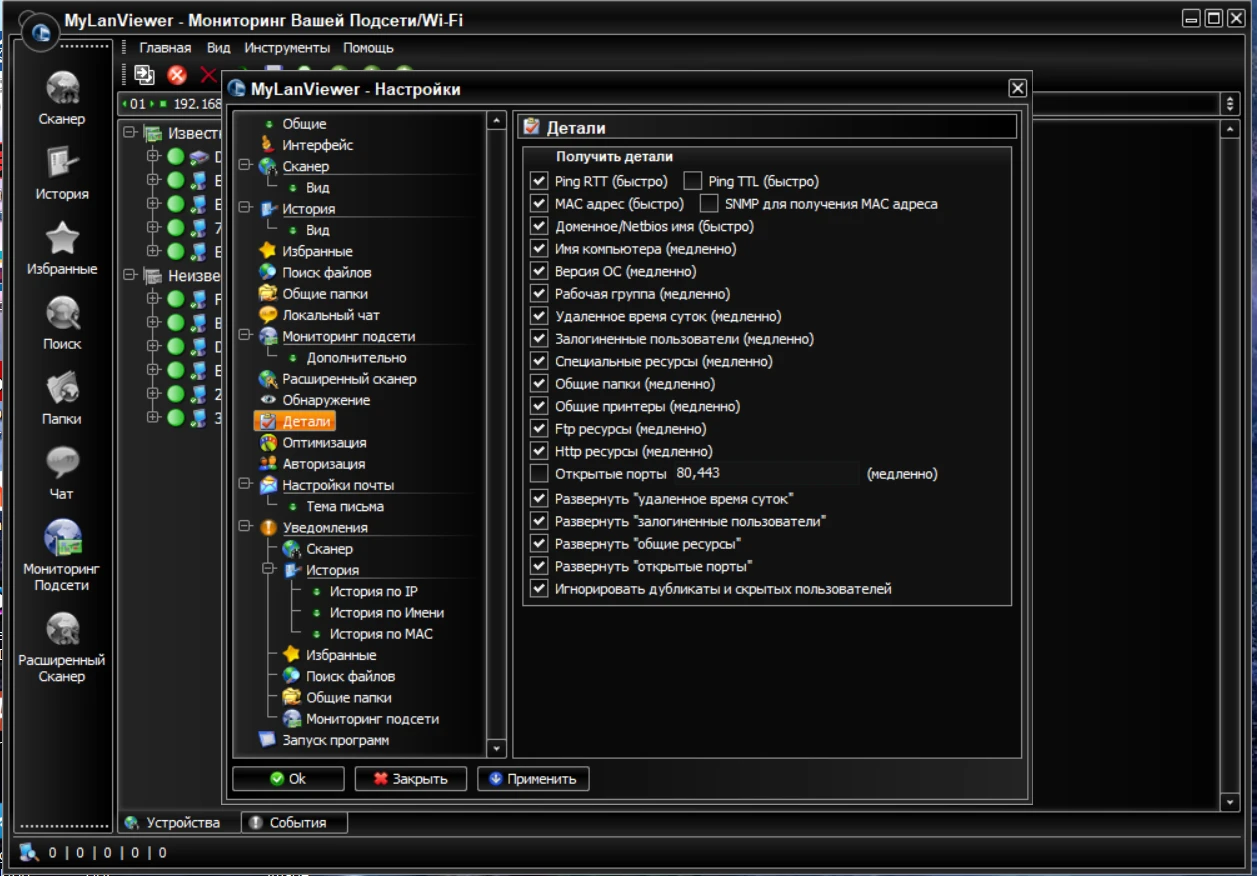Click the История sidebar icon
Screen dimensions: 1257x876
pos(62,163)
